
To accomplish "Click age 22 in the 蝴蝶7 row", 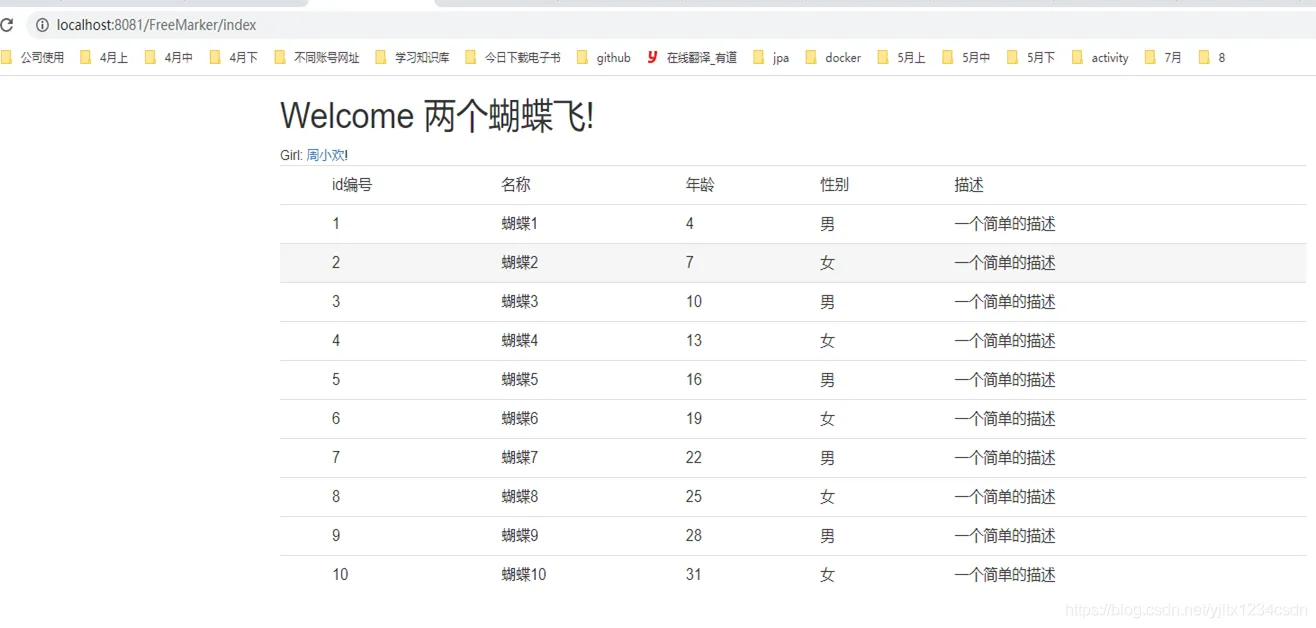I will 694,458.
